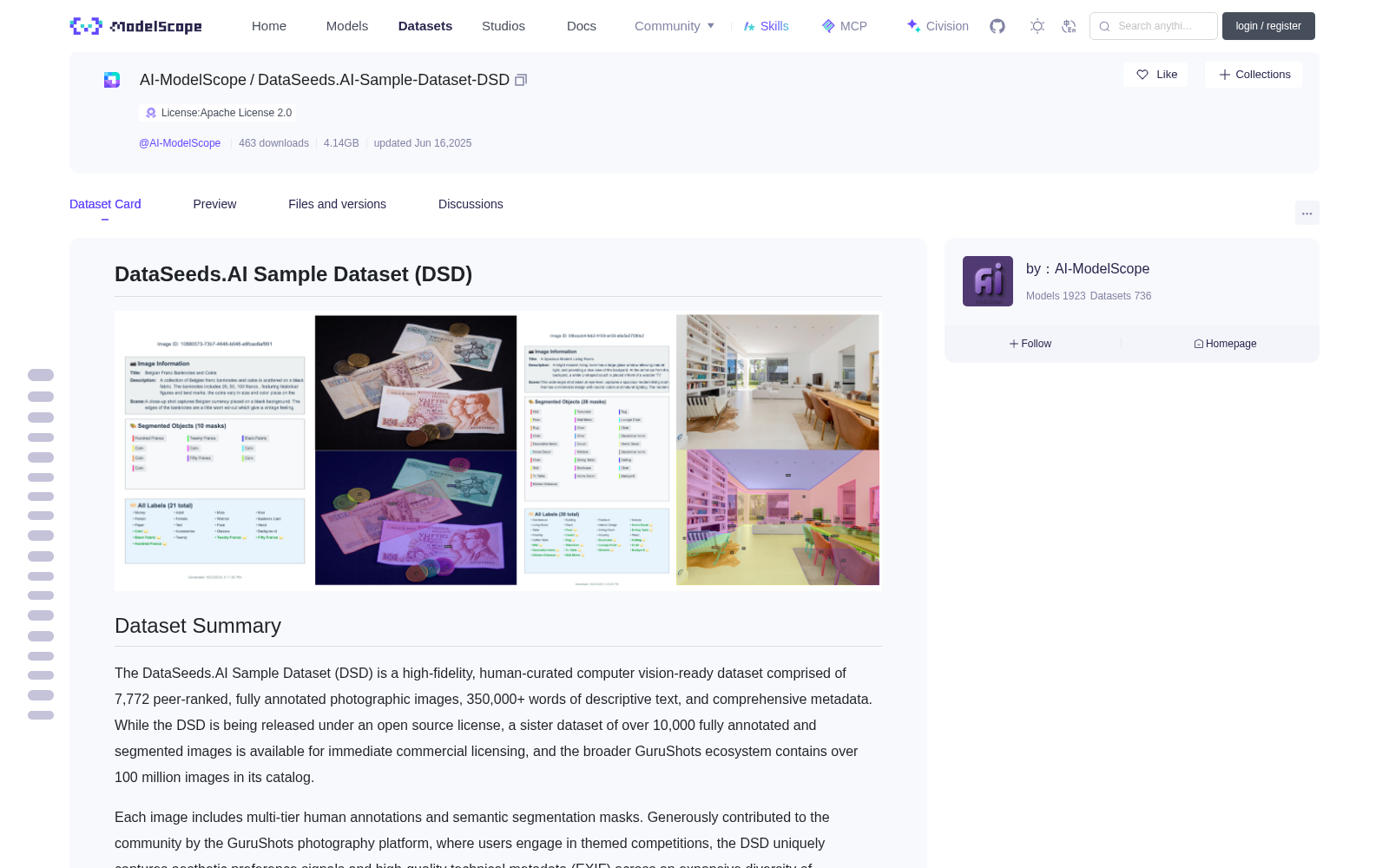Screen dimensions: 1389x868
Task: Click the updated Jun 16,2025 text
Action: point(423,143)
